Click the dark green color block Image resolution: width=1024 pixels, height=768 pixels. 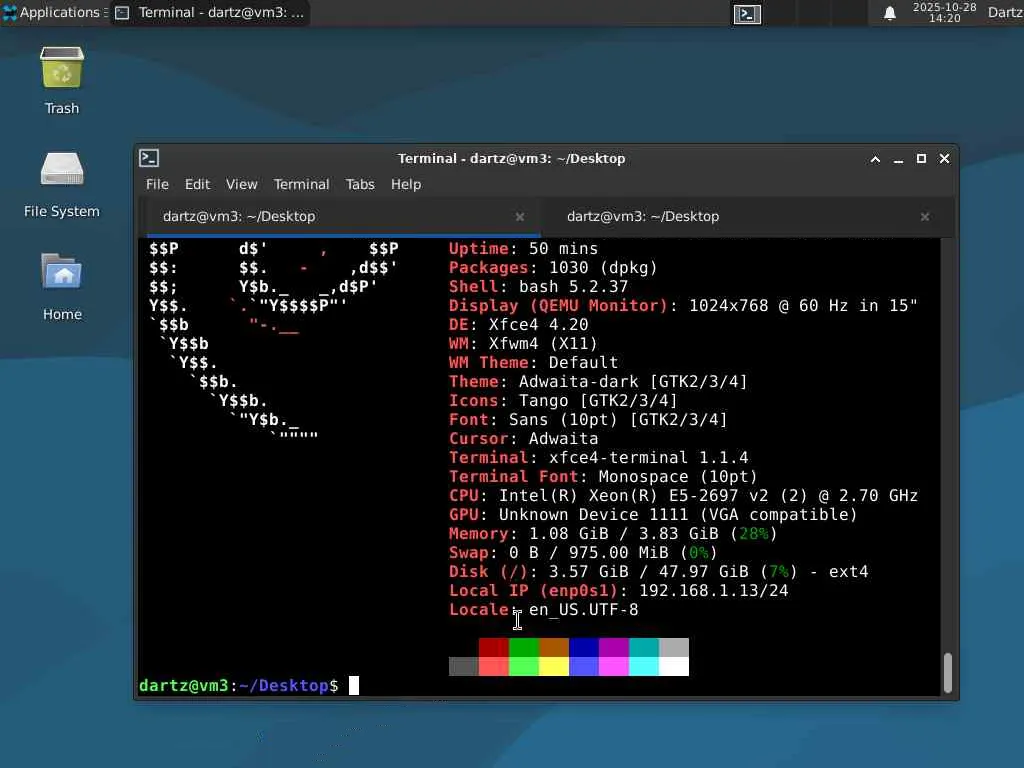pyautogui.click(x=524, y=647)
